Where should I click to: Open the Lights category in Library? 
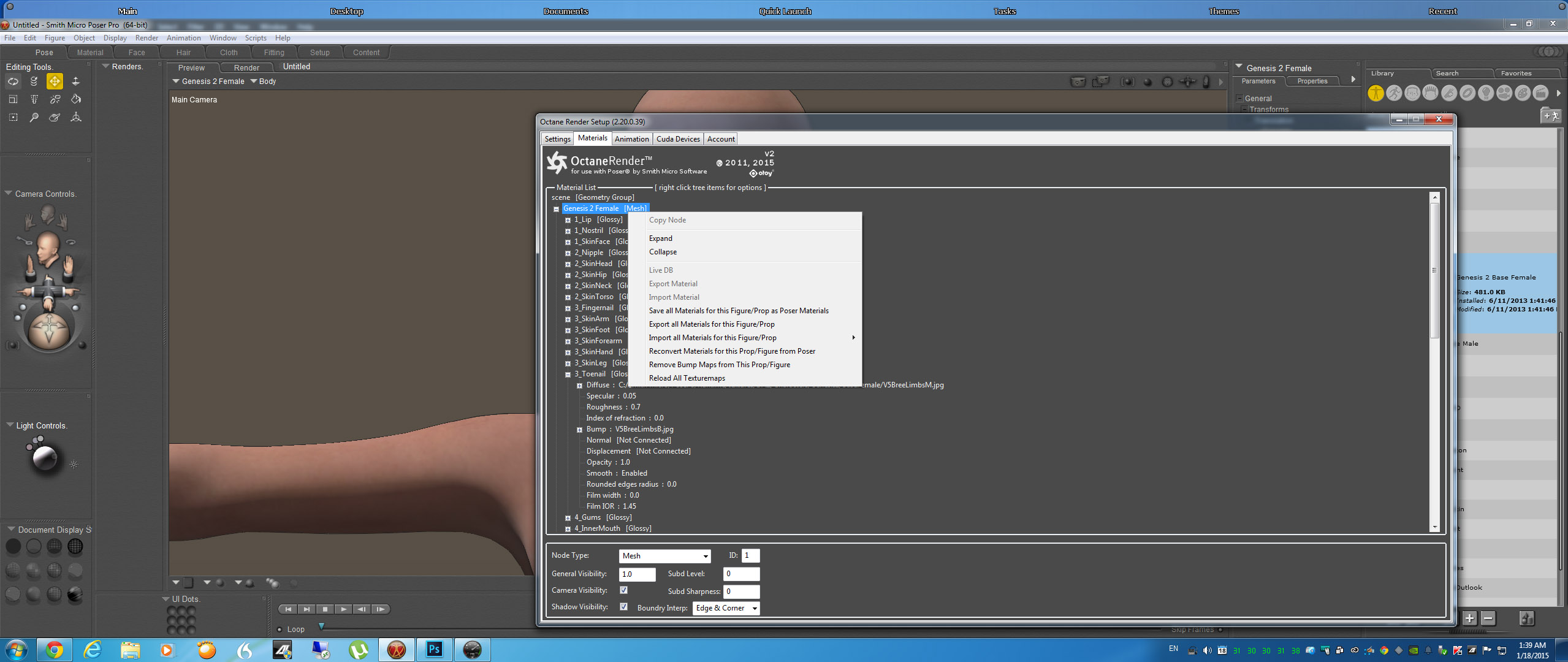point(1486,93)
